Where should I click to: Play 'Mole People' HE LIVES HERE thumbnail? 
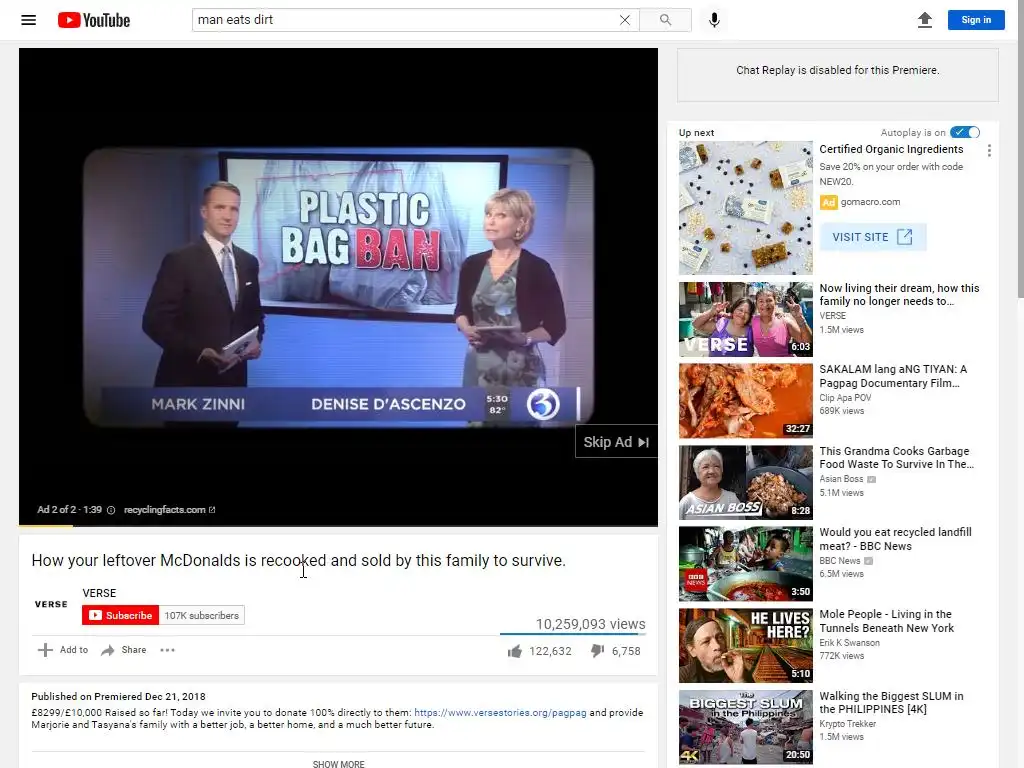point(746,646)
